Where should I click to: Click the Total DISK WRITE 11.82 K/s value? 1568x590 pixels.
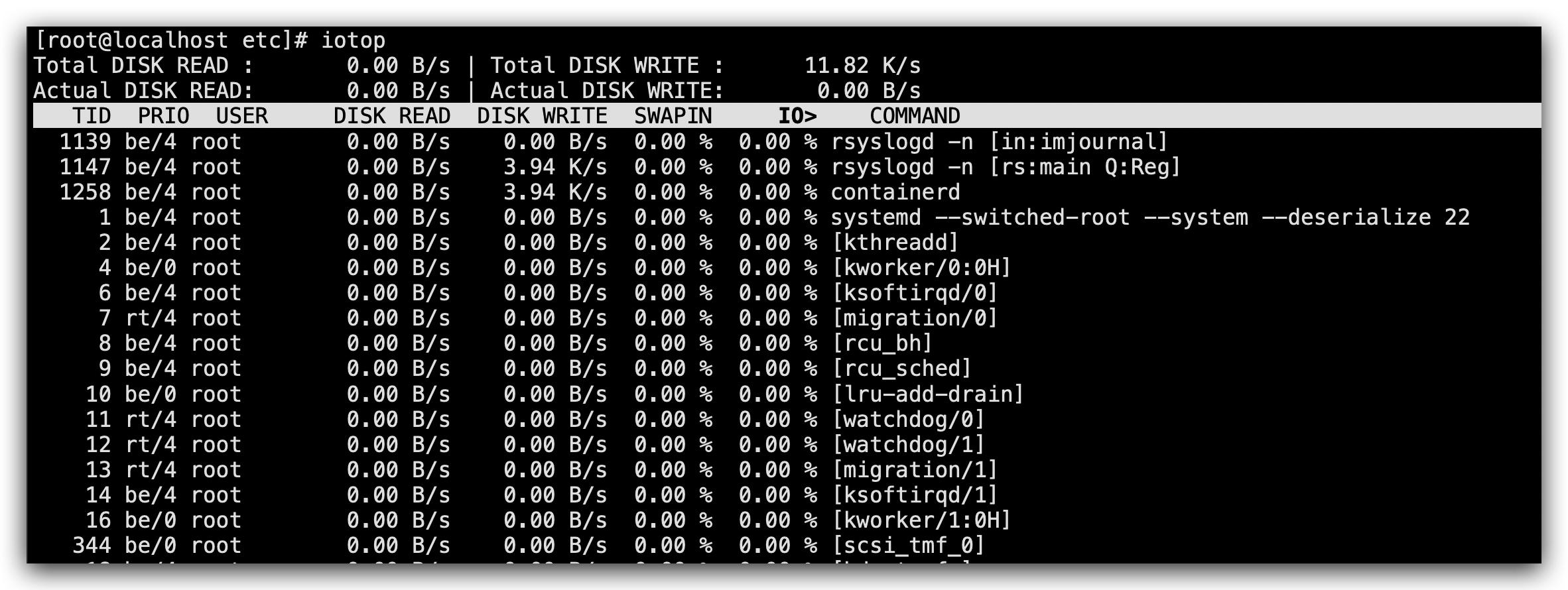click(x=862, y=66)
